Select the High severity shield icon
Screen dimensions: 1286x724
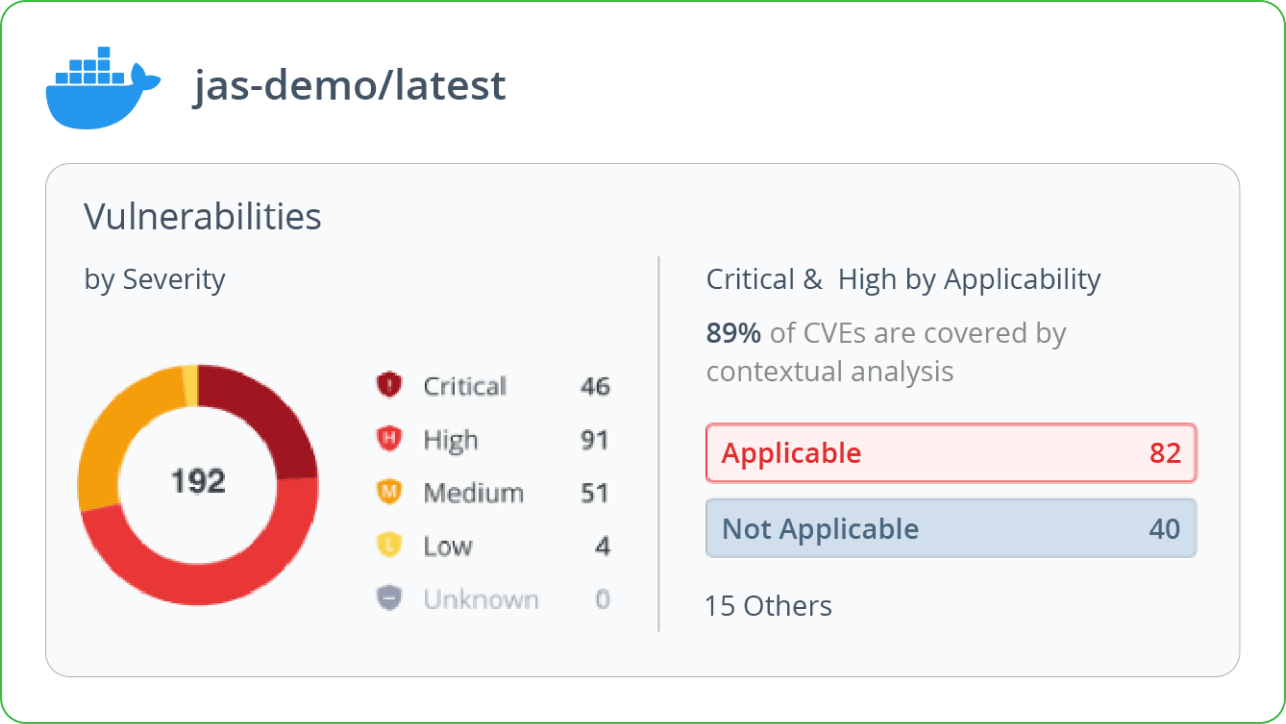[388, 439]
